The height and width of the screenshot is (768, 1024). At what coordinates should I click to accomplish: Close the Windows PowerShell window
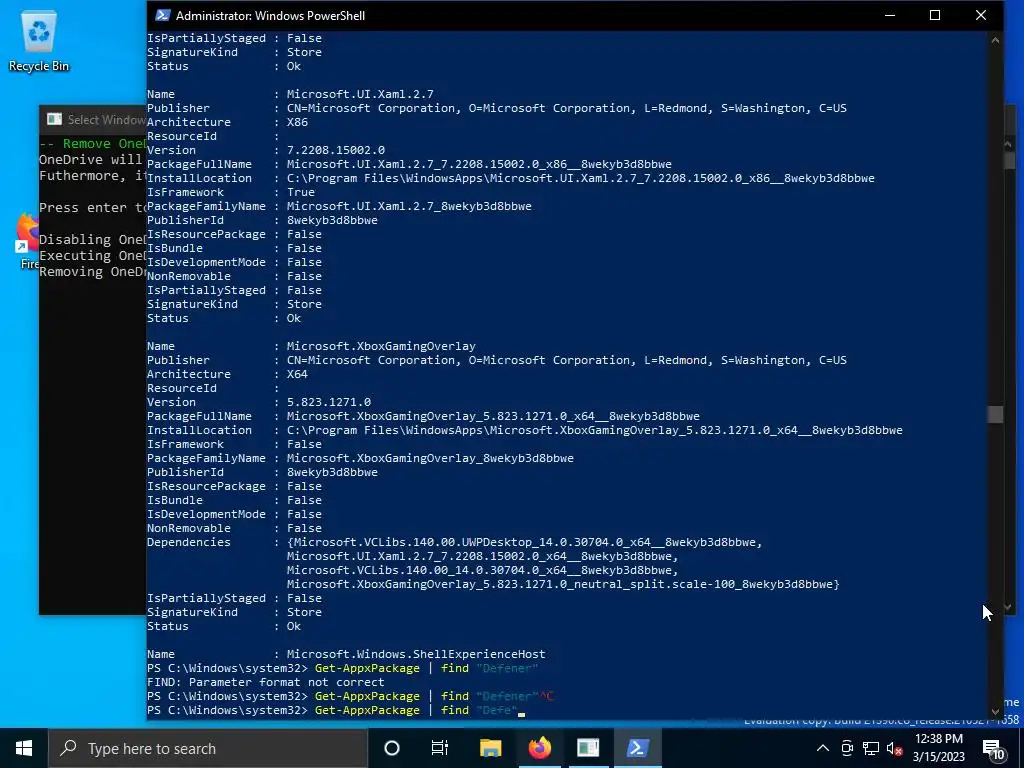(980, 15)
